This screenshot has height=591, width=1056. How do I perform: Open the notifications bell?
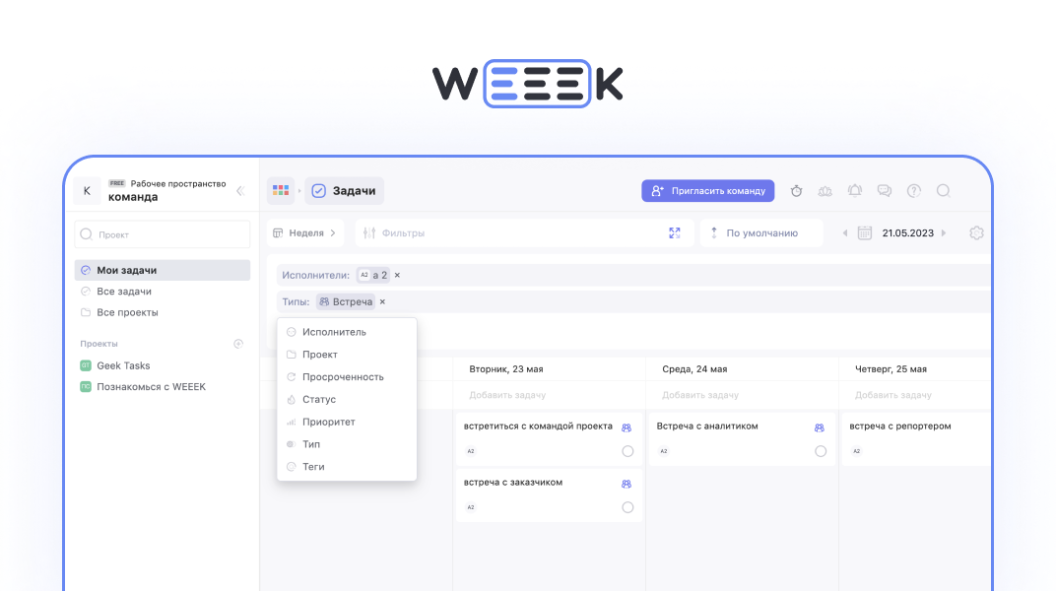pos(855,191)
